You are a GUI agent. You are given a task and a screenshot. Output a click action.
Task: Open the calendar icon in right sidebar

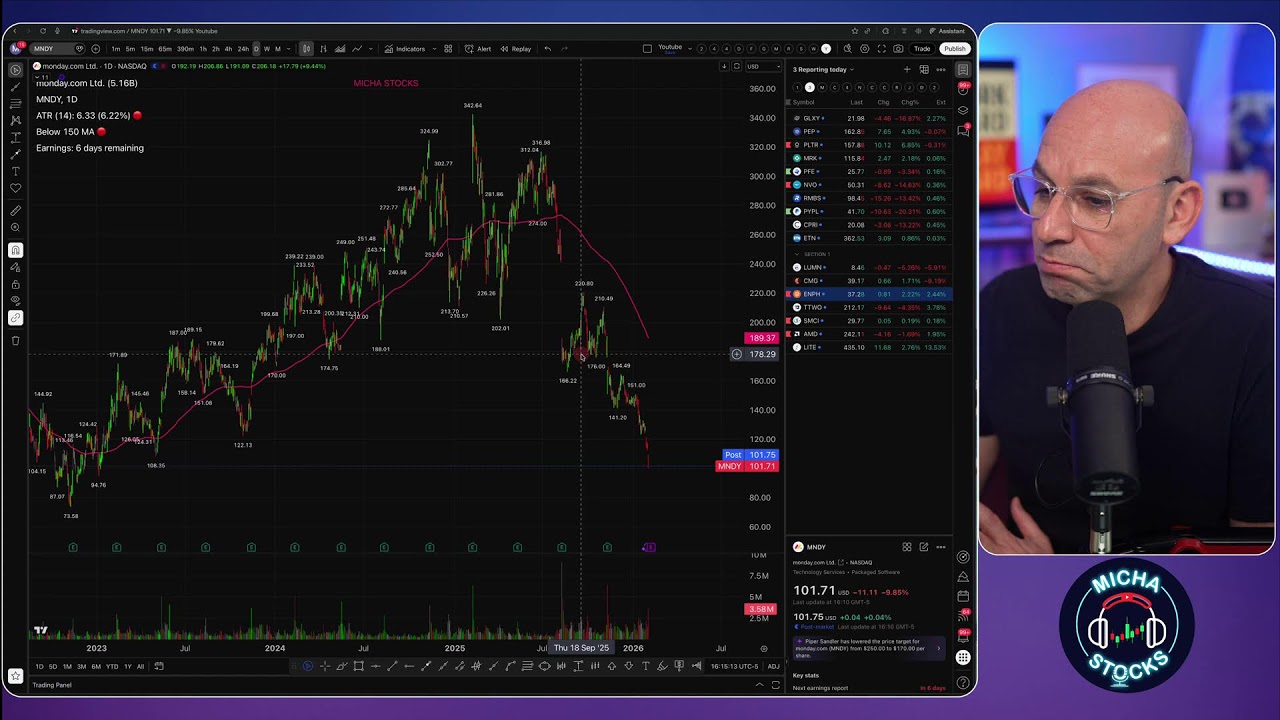[963, 596]
